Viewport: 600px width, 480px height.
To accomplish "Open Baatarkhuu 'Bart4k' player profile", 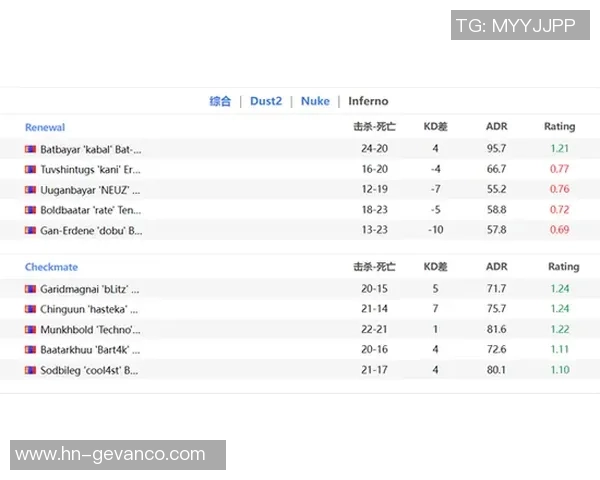I will point(90,350).
